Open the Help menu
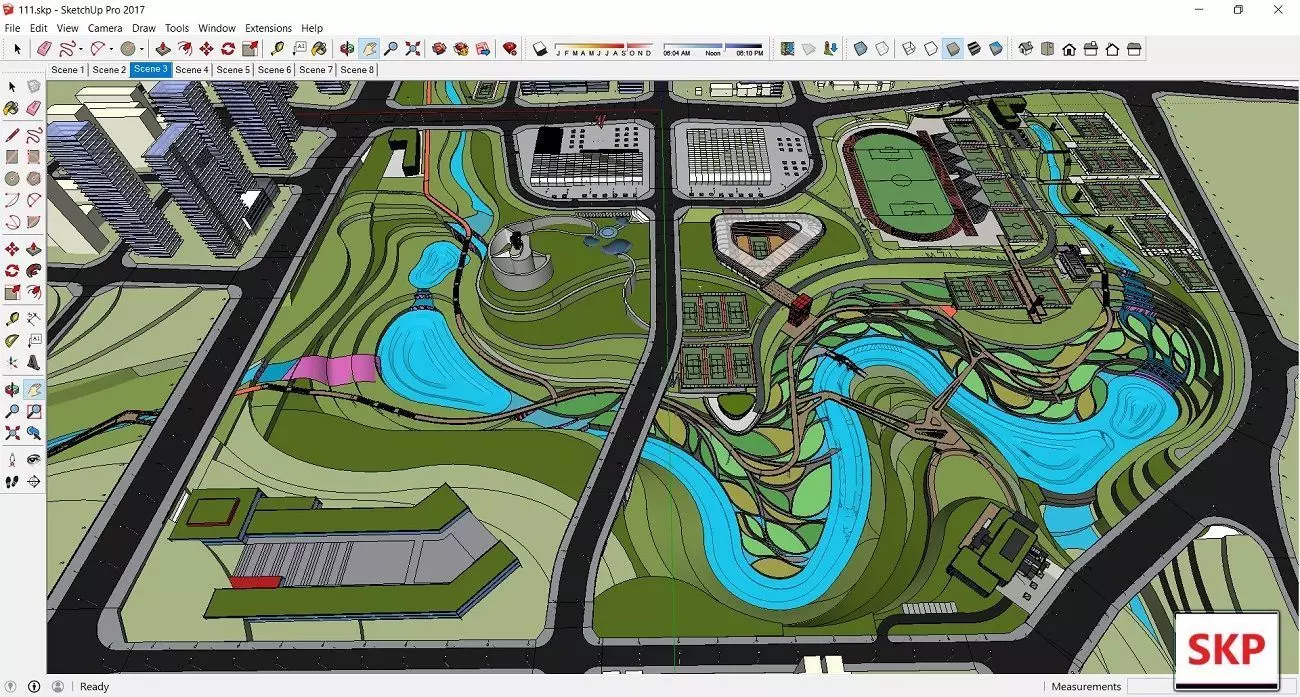Image resolution: width=1300 pixels, height=697 pixels. pos(312,28)
